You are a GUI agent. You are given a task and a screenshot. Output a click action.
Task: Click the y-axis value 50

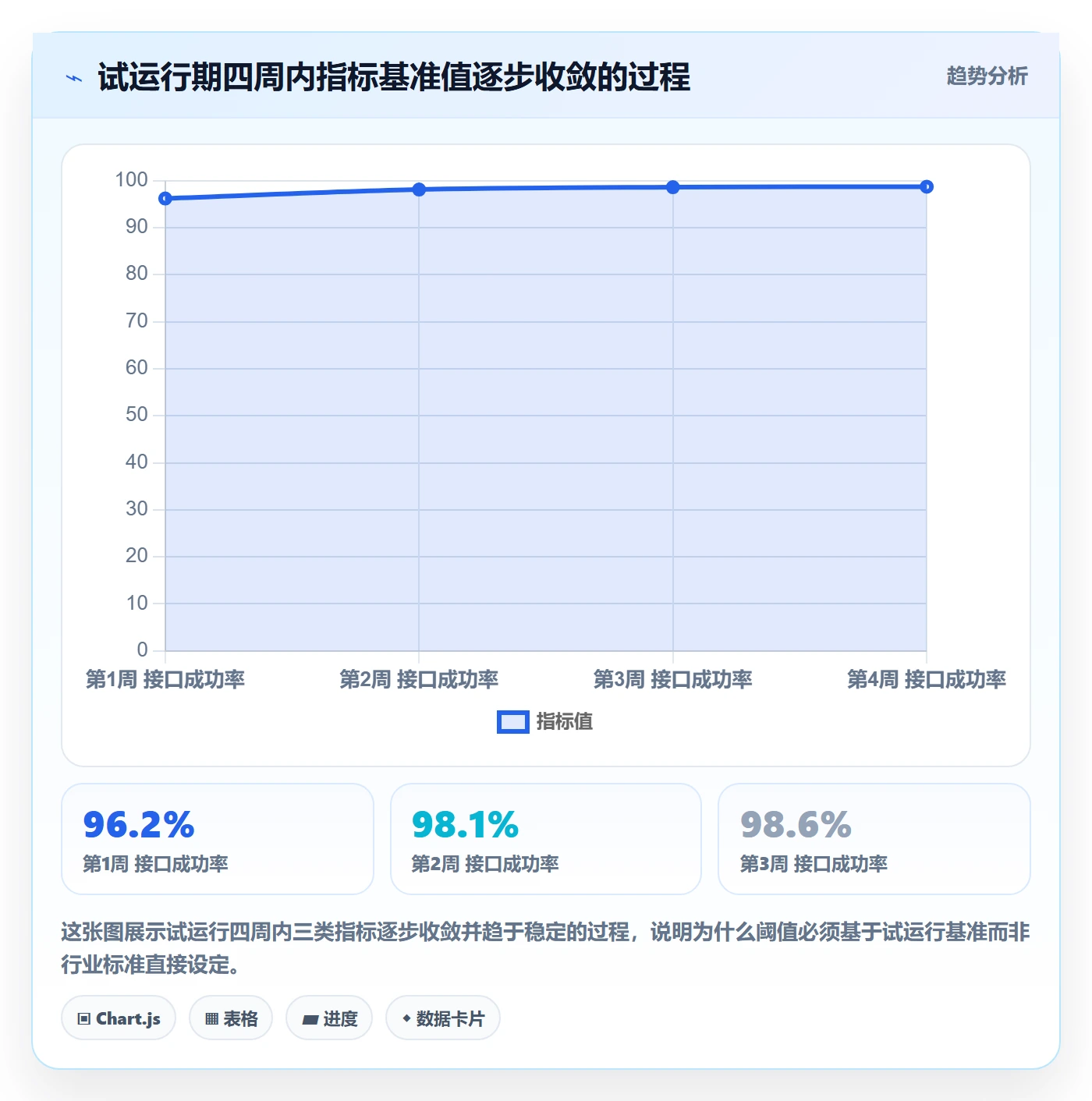pyautogui.click(x=136, y=415)
